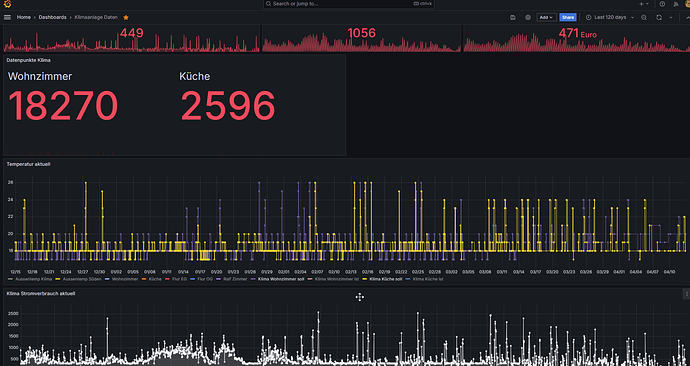Open the Add dropdown button
This screenshot has width=690, height=366.
click(x=546, y=17)
